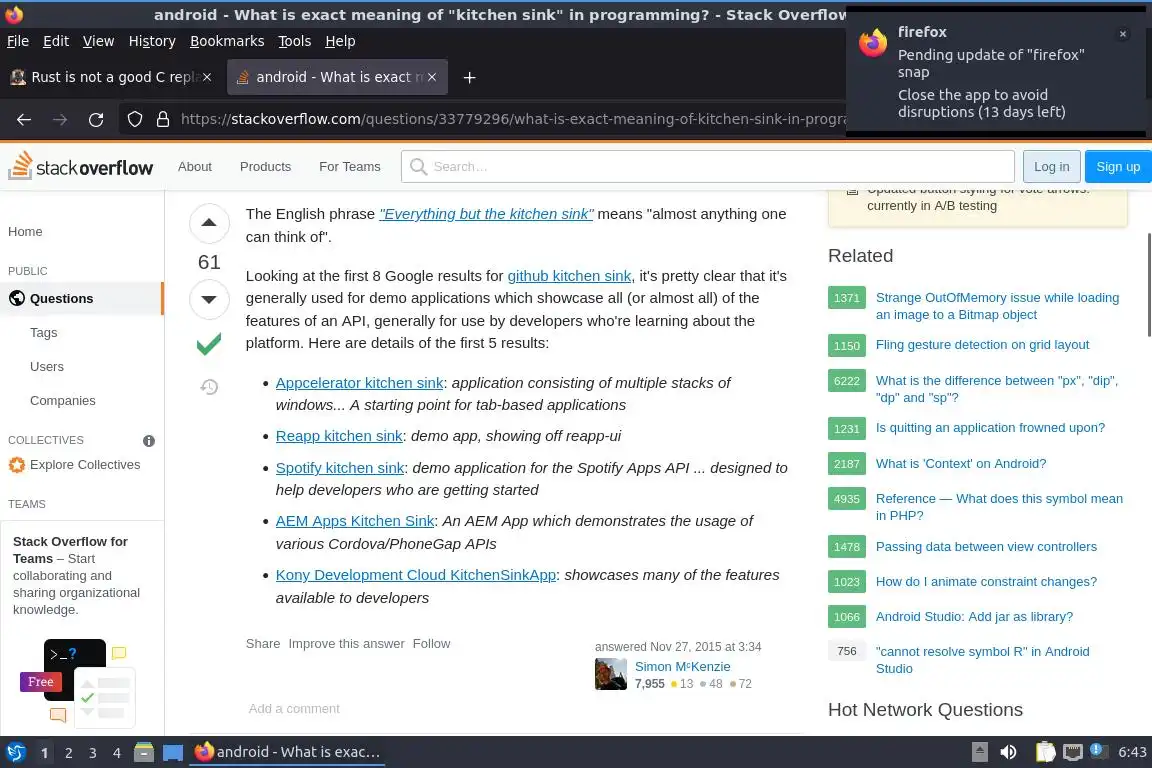Viewport: 1152px width, 768px height.
Task: Upvote the answer with the up arrow
Action: (209, 223)
